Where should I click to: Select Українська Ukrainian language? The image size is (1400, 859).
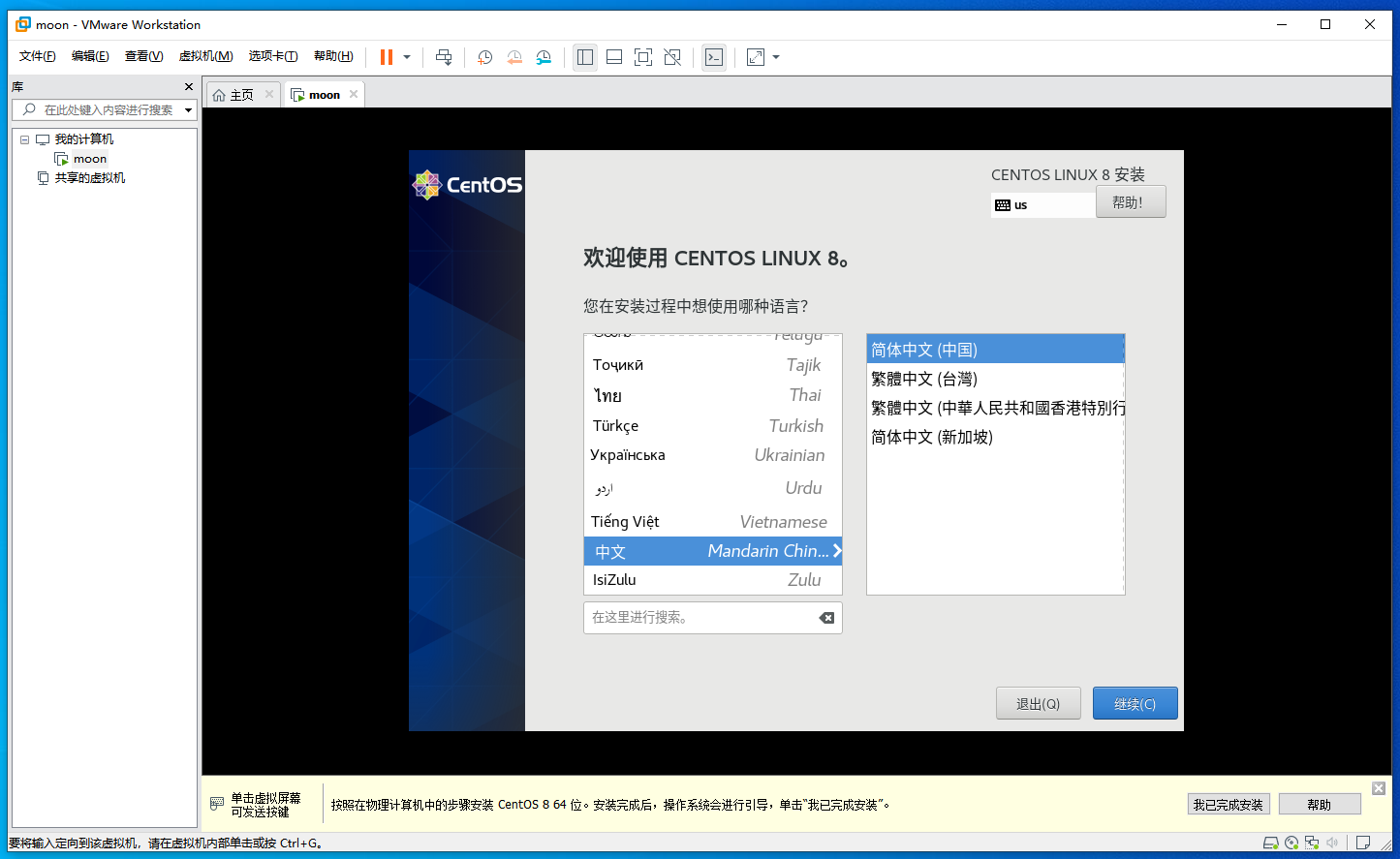click(713, 455)
